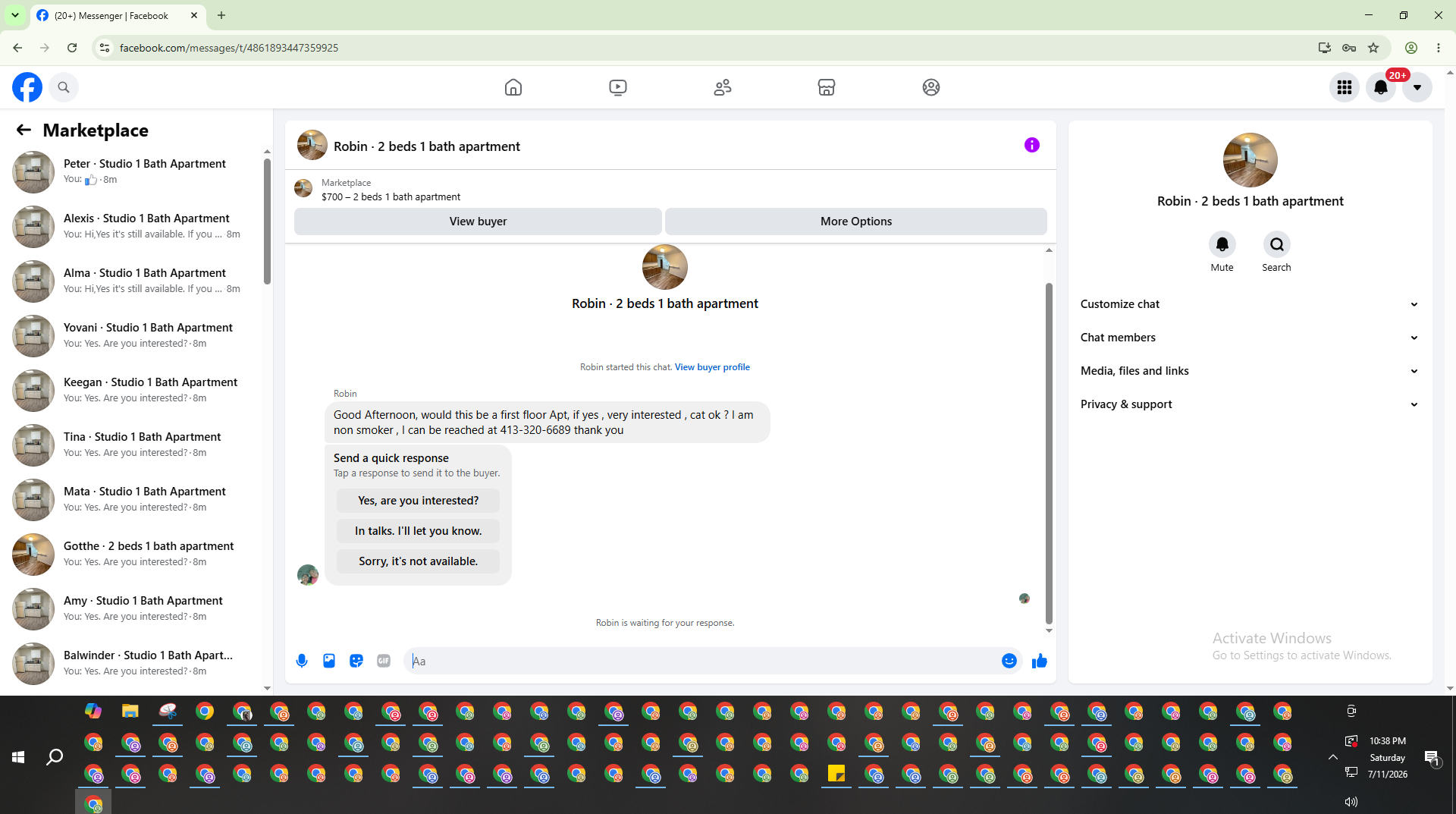Open More Options for listing

coord(856,222)
